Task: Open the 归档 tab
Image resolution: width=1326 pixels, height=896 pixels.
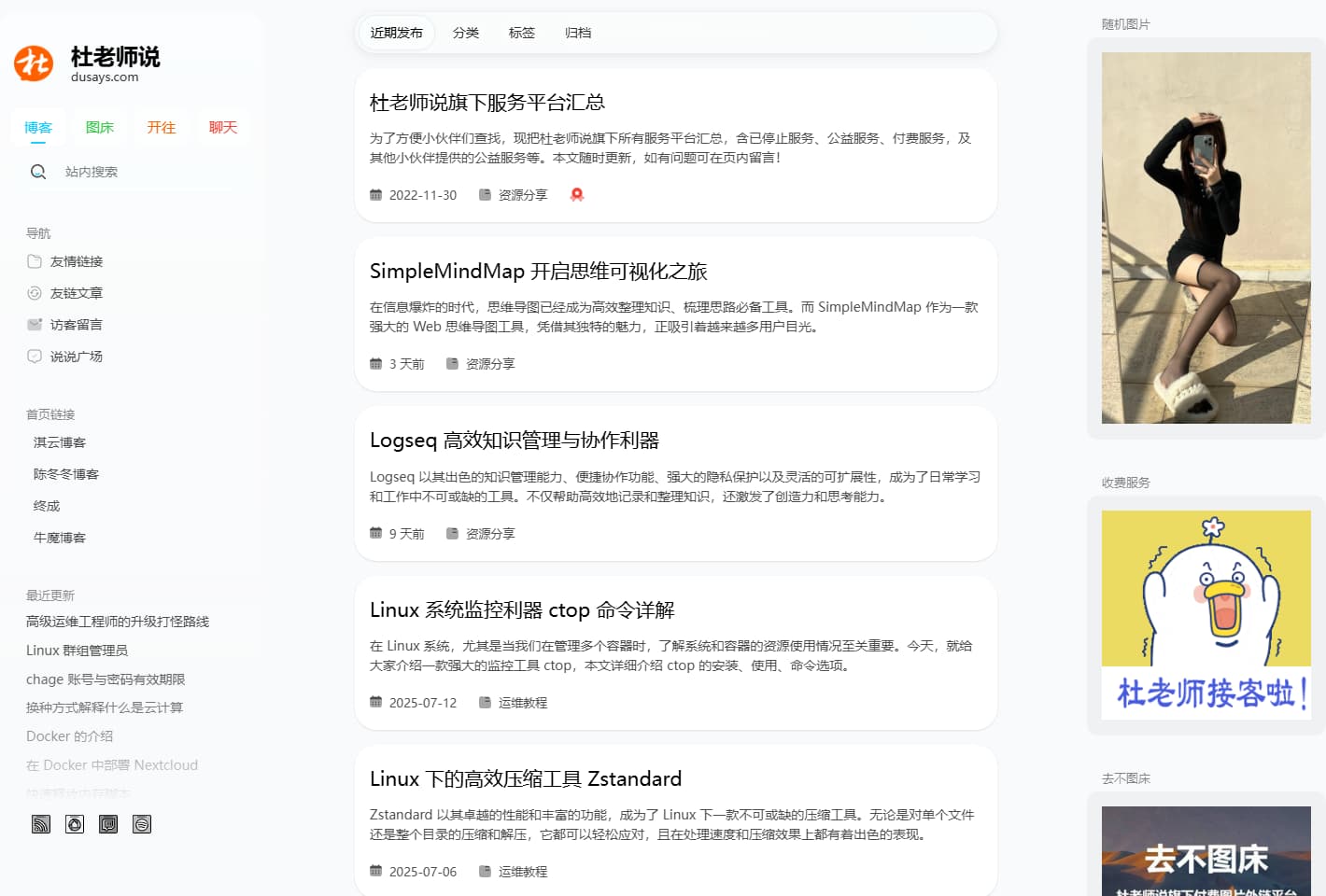Action: point(577,32)
